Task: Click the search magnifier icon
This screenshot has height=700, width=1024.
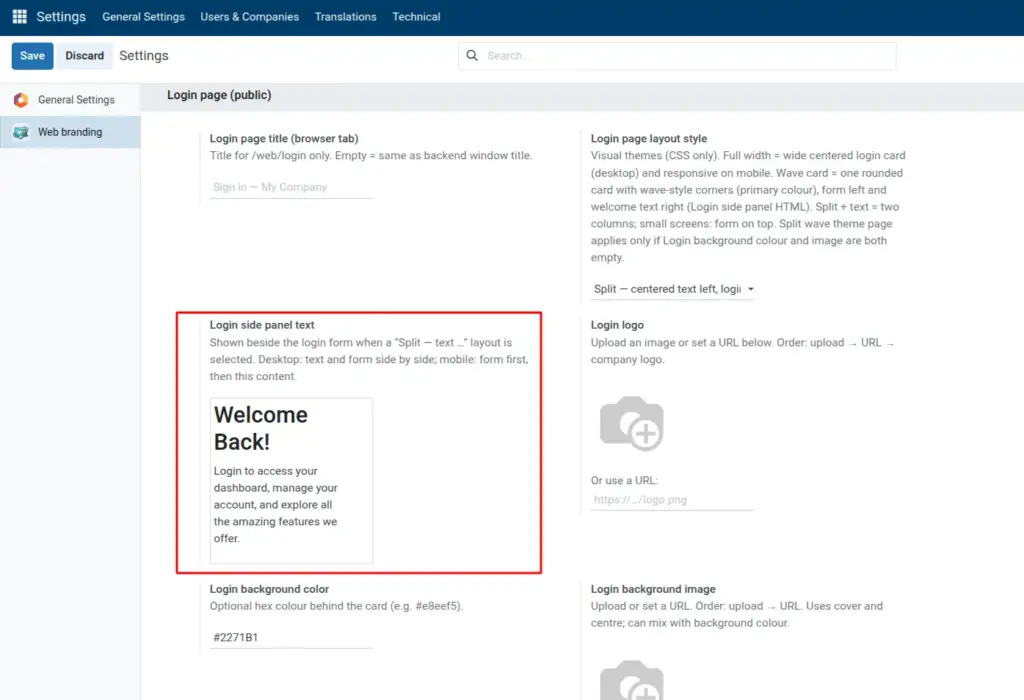Action: coord(472,56)
